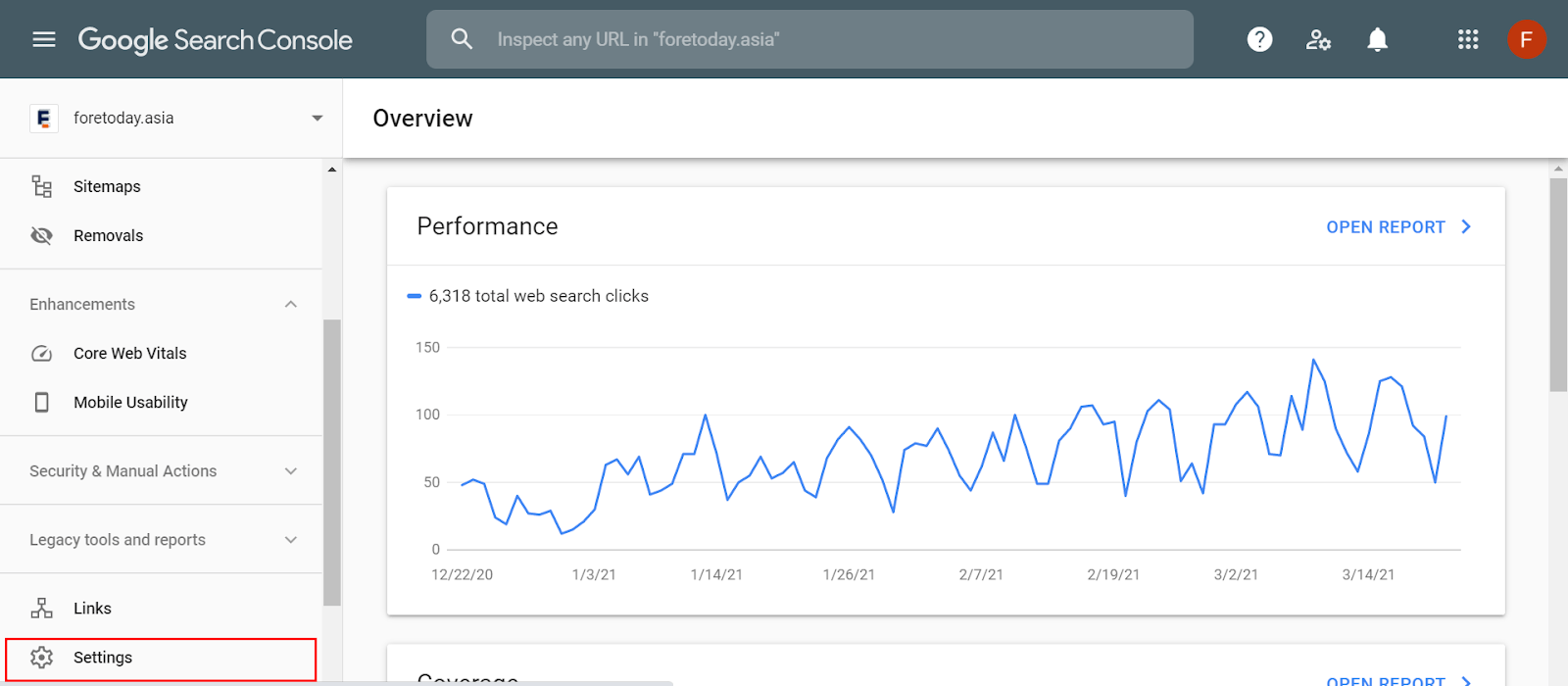Image resolution: width=1568 pixels, height=686 pixels.
Task: Open the Google apps grid icon
Action: click(1467, 39)
